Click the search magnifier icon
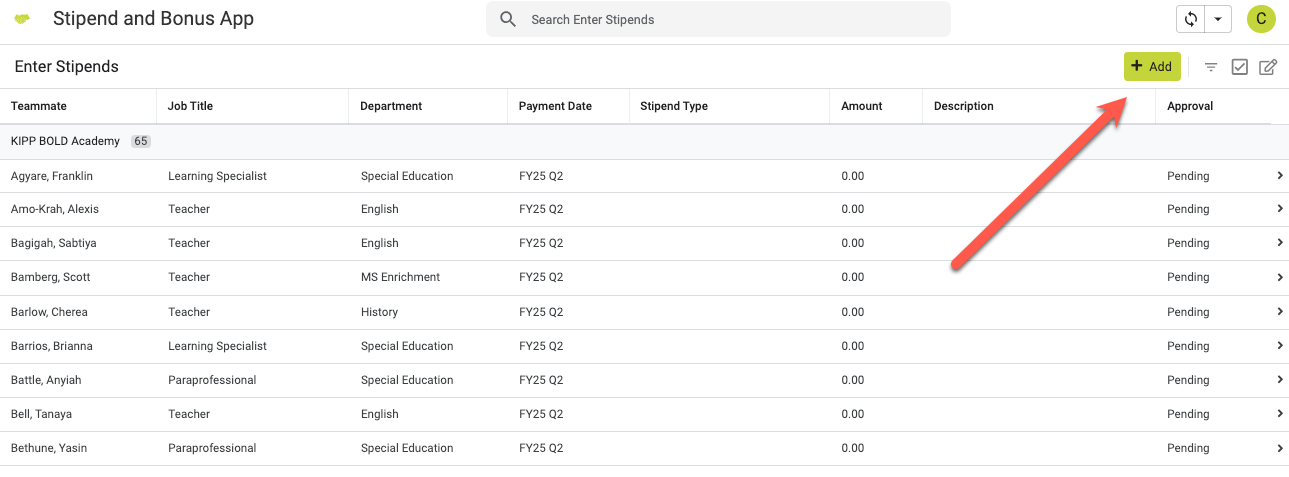Image resolution: width=1289 pixels, height=477 pixels. tap(508, 19)
